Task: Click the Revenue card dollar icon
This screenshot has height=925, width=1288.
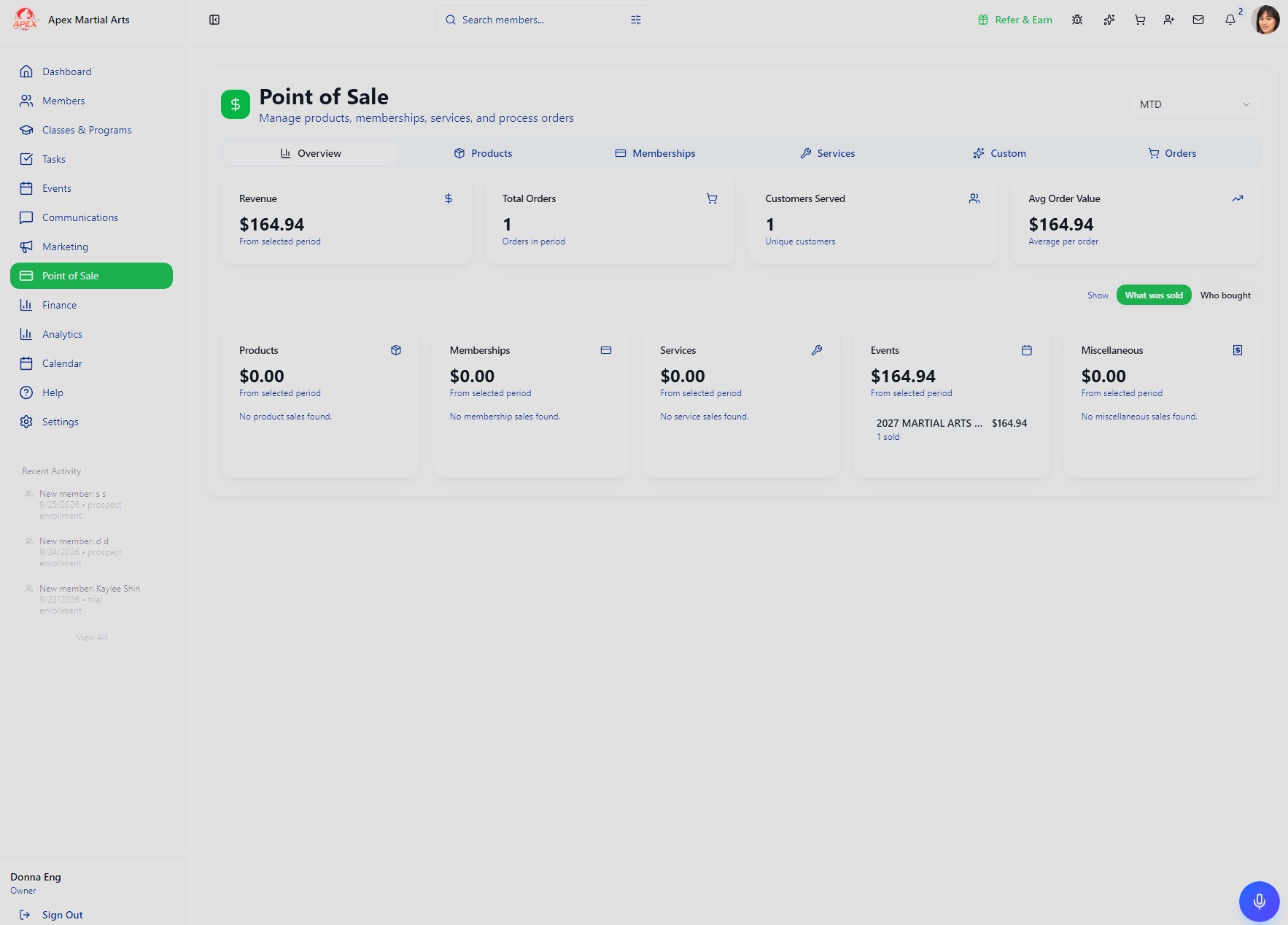Action: pyautogui.click(x=449, y=198)
